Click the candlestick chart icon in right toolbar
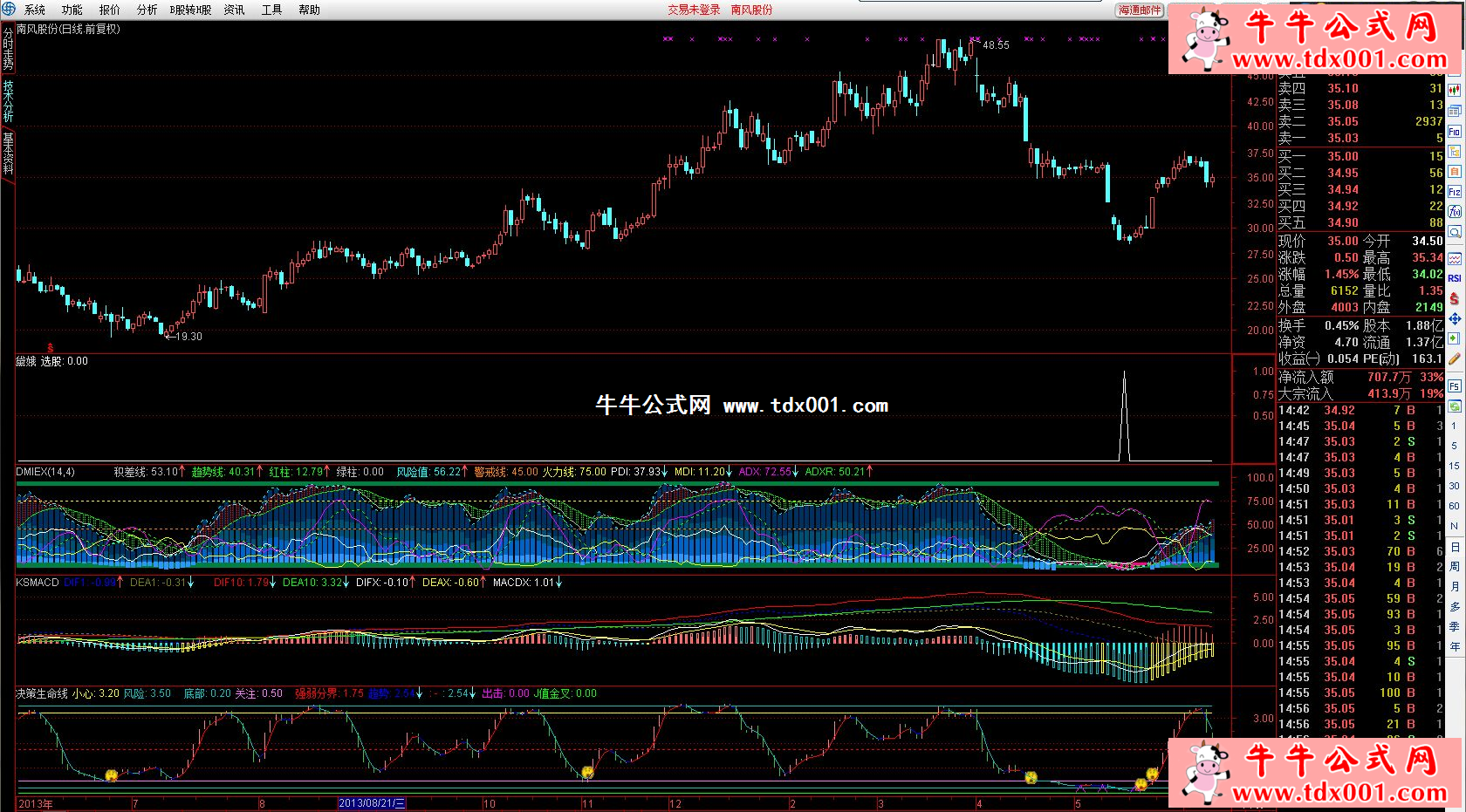The width and height of the screenshot is (1466, 812). 1455,89
